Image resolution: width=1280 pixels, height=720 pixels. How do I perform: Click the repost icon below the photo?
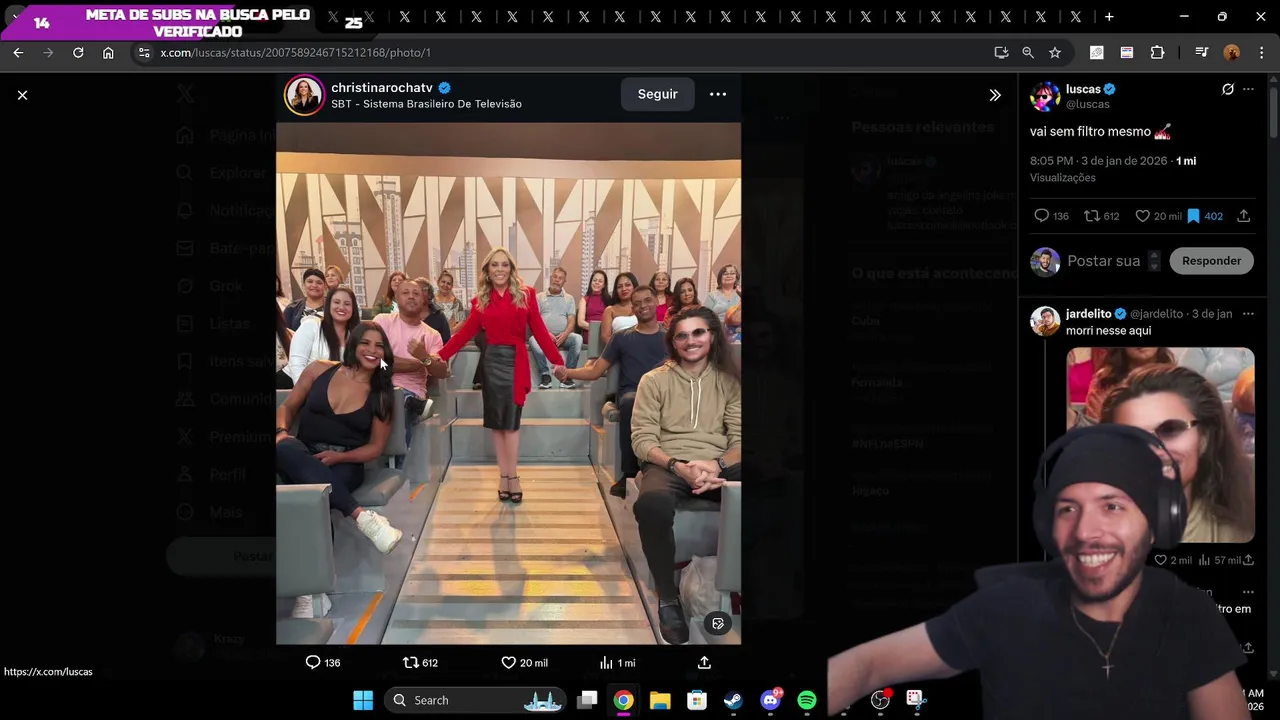coord(410,662)
